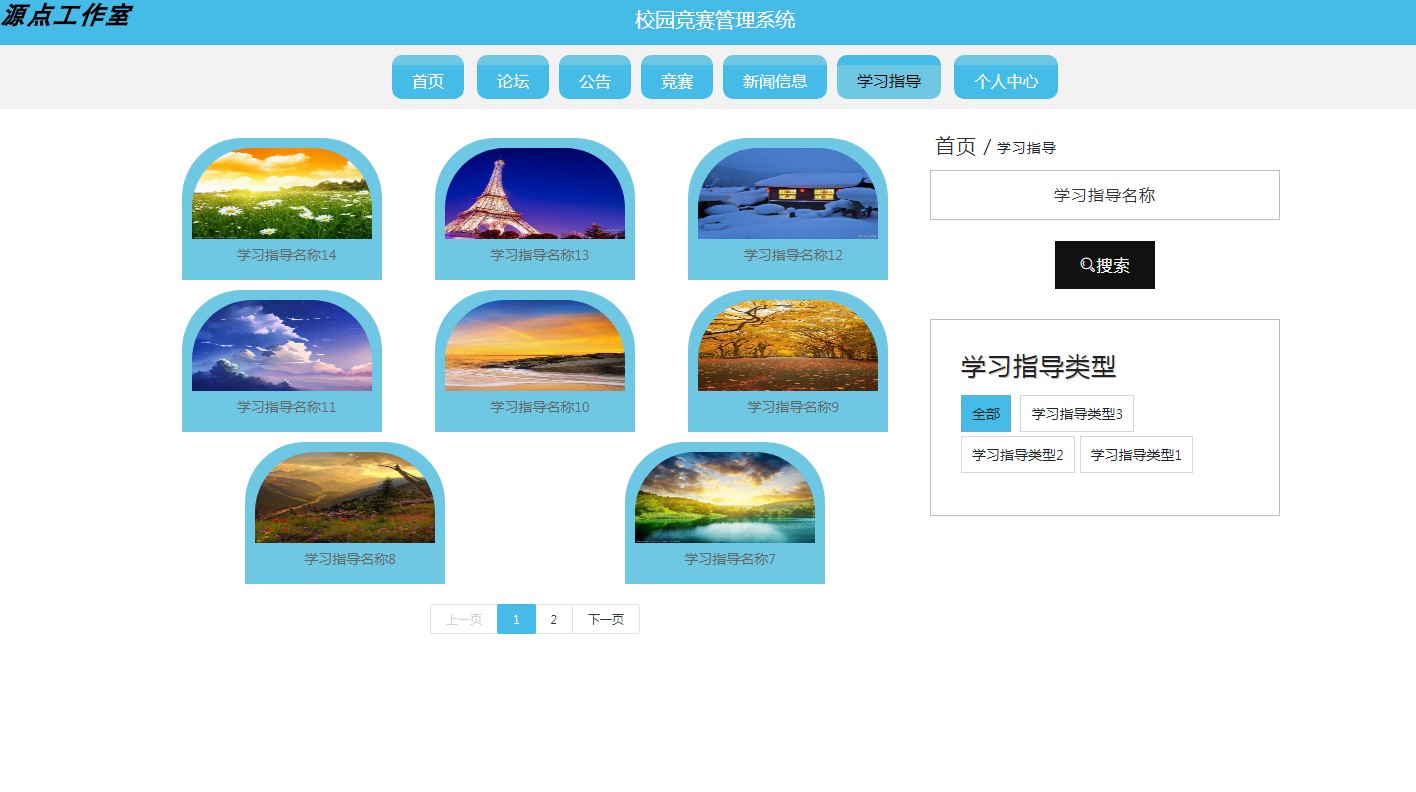The image size is (1416, 792).
Task: Click the 学习指导类型 panel heading
Action: (1038, 367)
